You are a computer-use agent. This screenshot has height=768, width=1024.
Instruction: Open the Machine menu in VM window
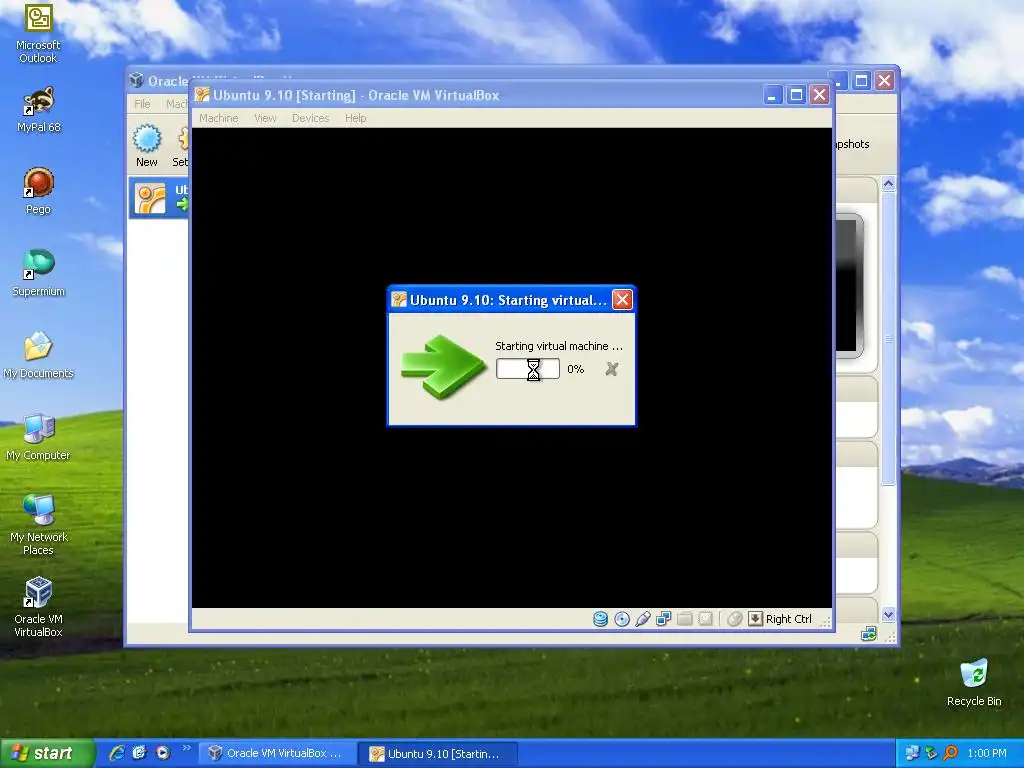pyautogui.click(x=218, y=118)
